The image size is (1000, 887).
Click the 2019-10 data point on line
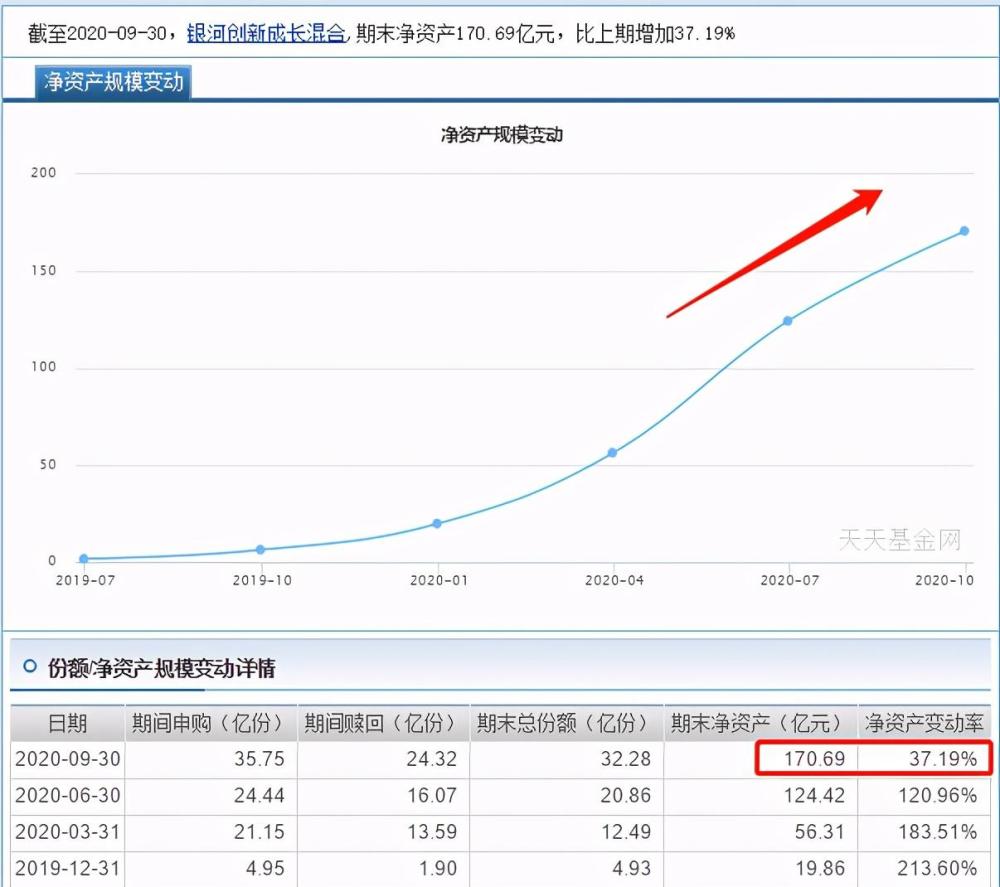[260, 550]
